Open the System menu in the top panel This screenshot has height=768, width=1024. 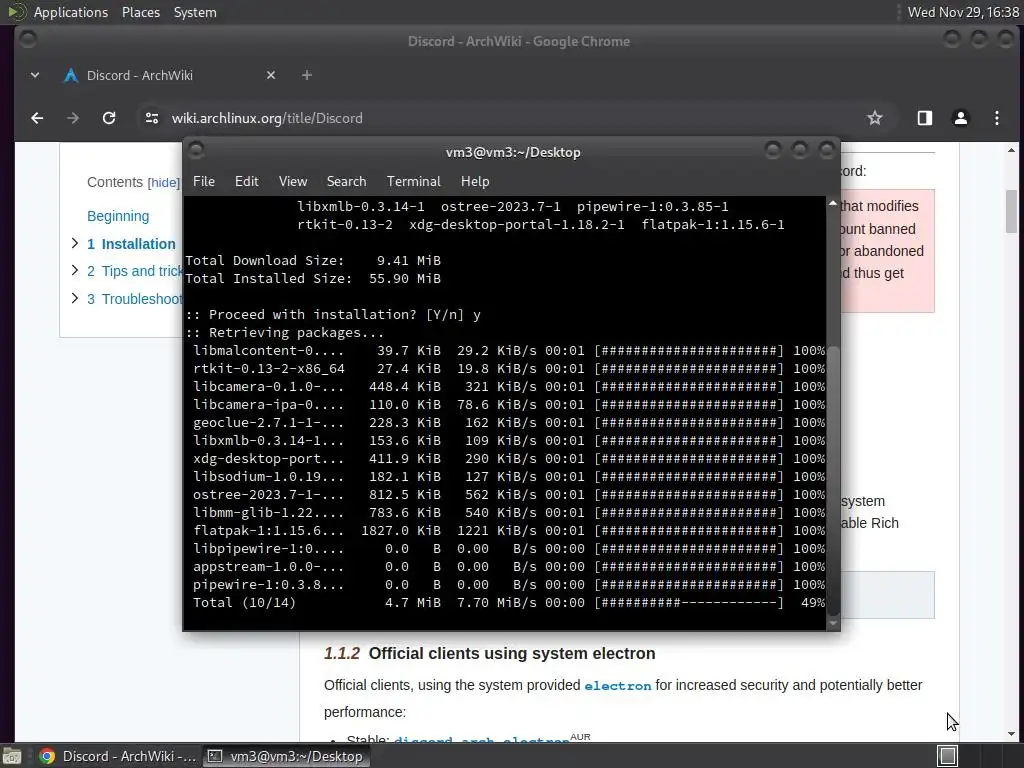click(x=195, y=12)
